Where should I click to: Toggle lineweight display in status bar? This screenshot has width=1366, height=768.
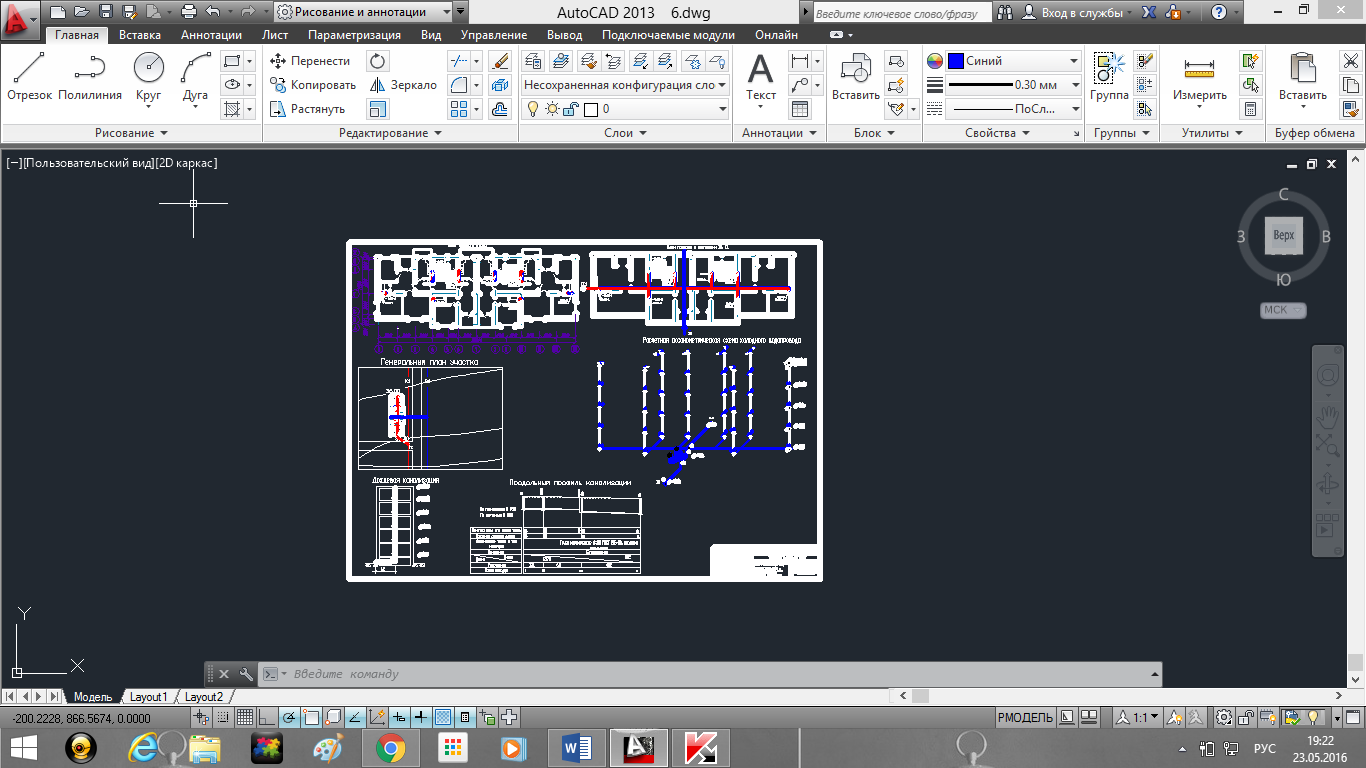[421, 718]
